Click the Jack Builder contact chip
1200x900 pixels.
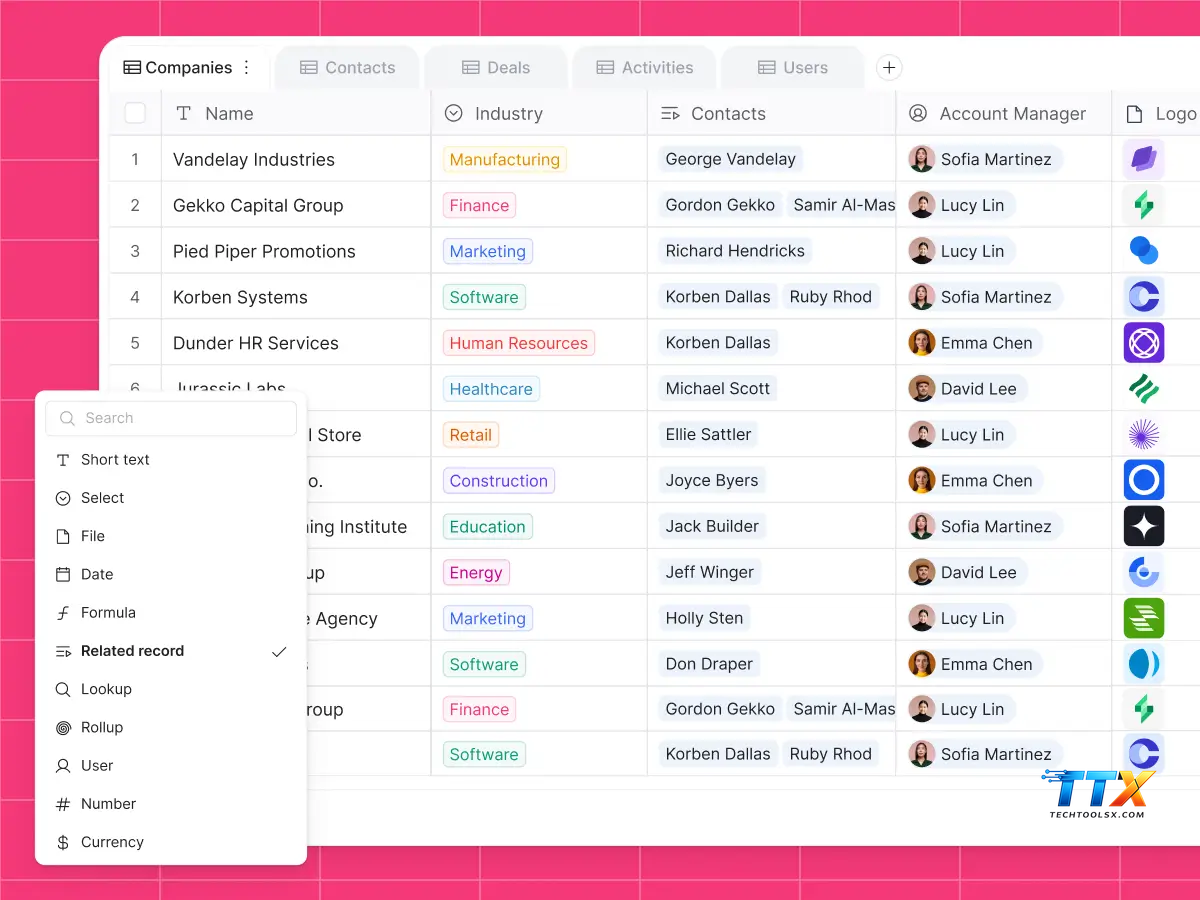point(712,527)
